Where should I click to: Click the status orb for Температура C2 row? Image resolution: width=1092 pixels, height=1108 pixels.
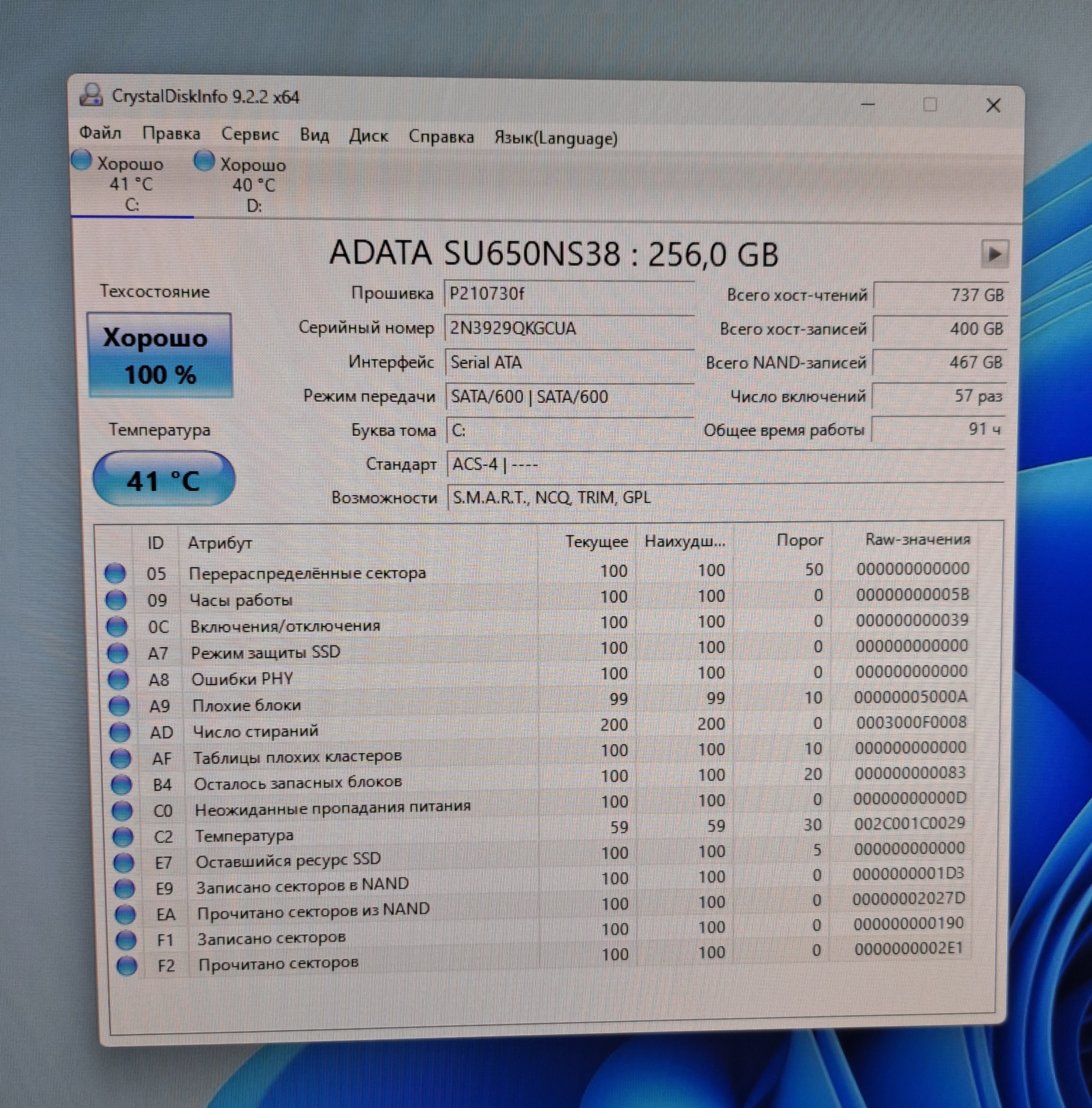pos(122,837)
